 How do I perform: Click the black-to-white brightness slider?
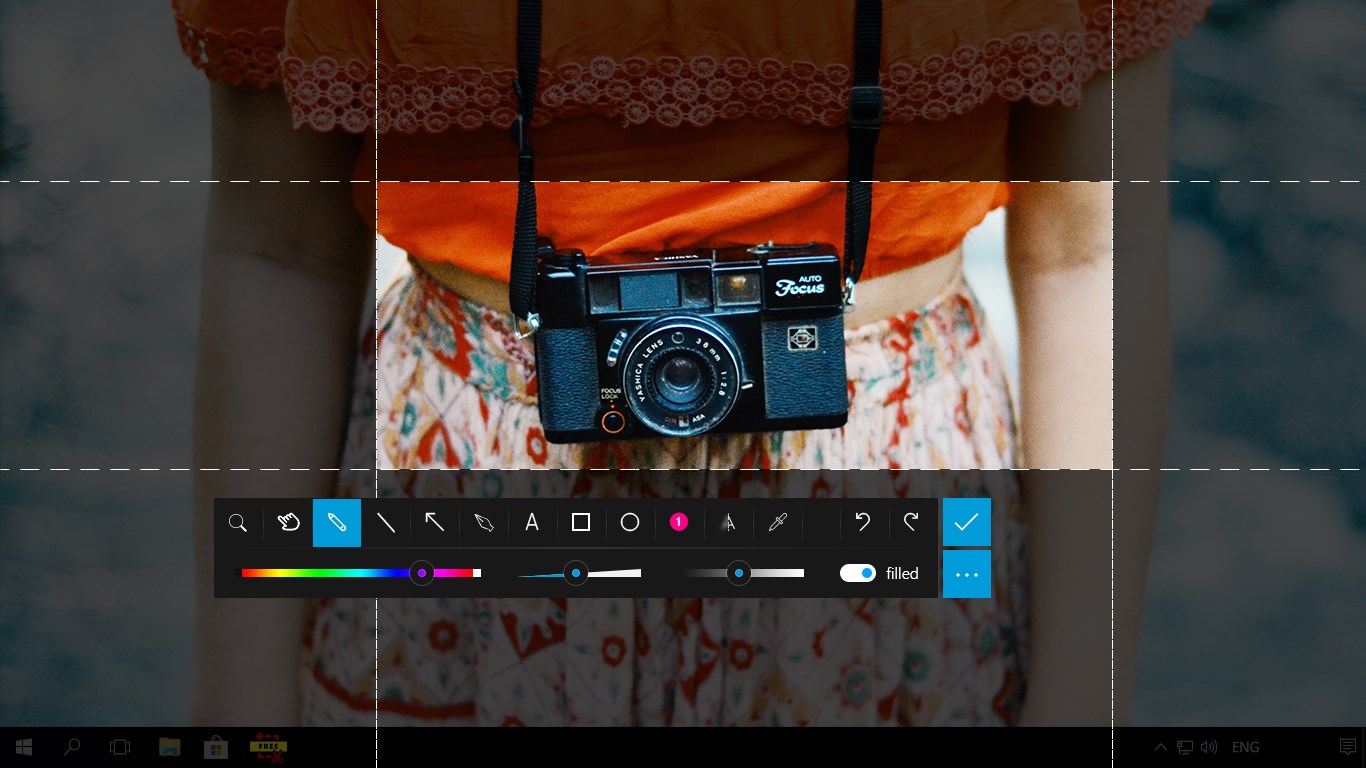tap(744, 573)
